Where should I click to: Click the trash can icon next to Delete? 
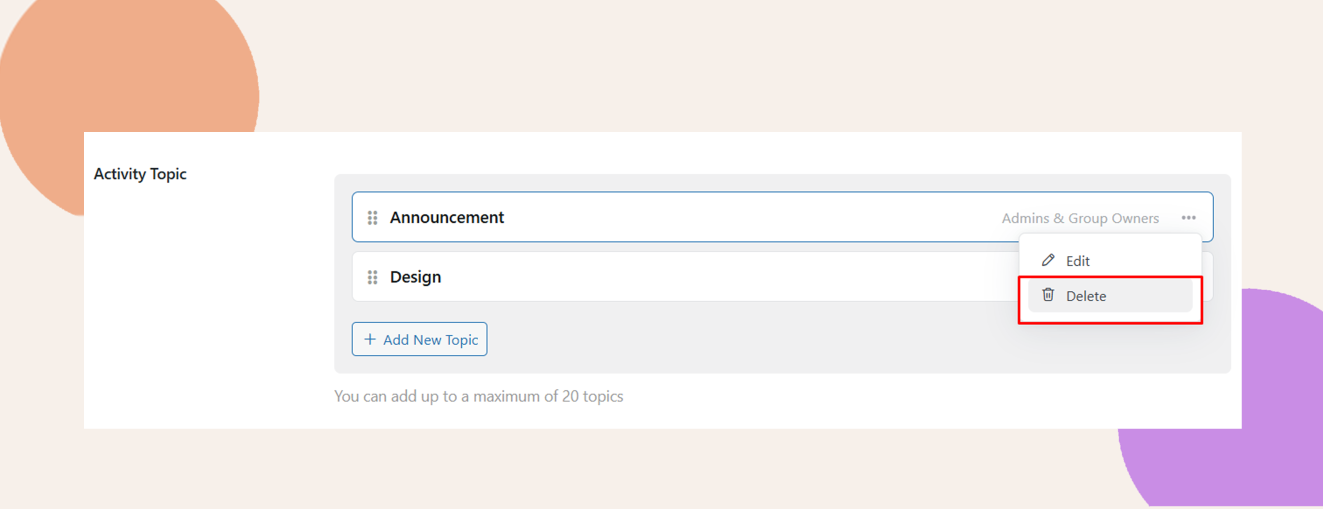click(1048, 295)
